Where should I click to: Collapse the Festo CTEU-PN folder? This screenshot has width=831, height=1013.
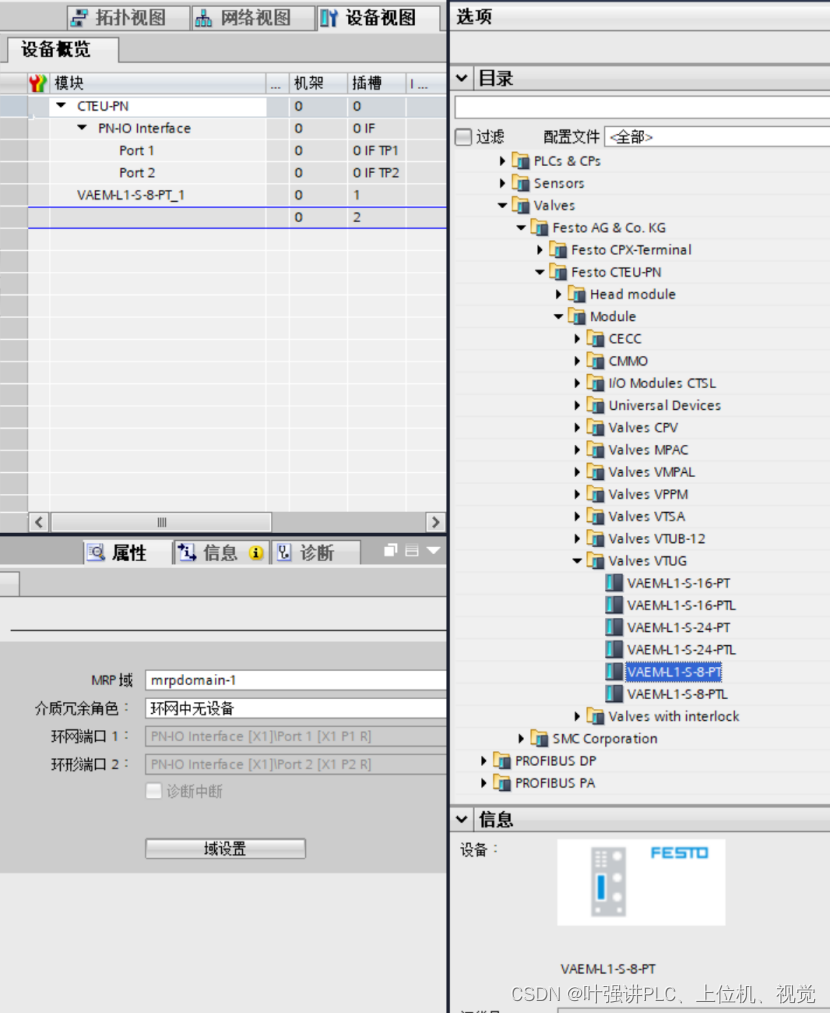(x=540, y=272)
